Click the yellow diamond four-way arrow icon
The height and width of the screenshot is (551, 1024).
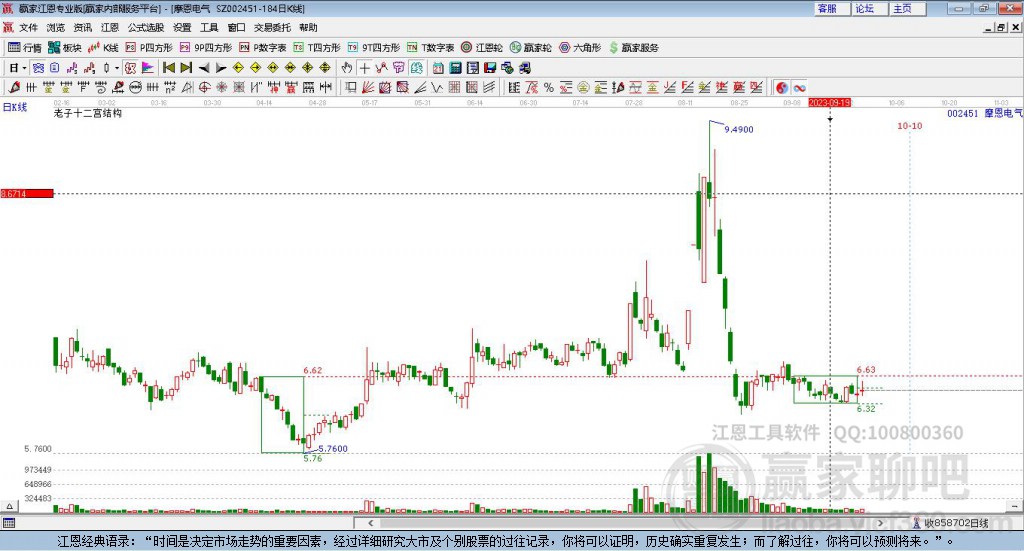click(325, 68)
